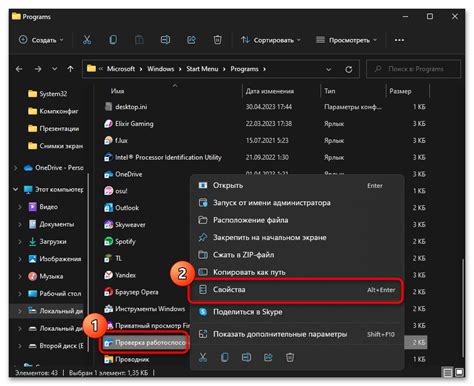Sort by Дата изменения column header
Image resolution: width=474 pixels, height=386 pixels.
click(270, 91)
